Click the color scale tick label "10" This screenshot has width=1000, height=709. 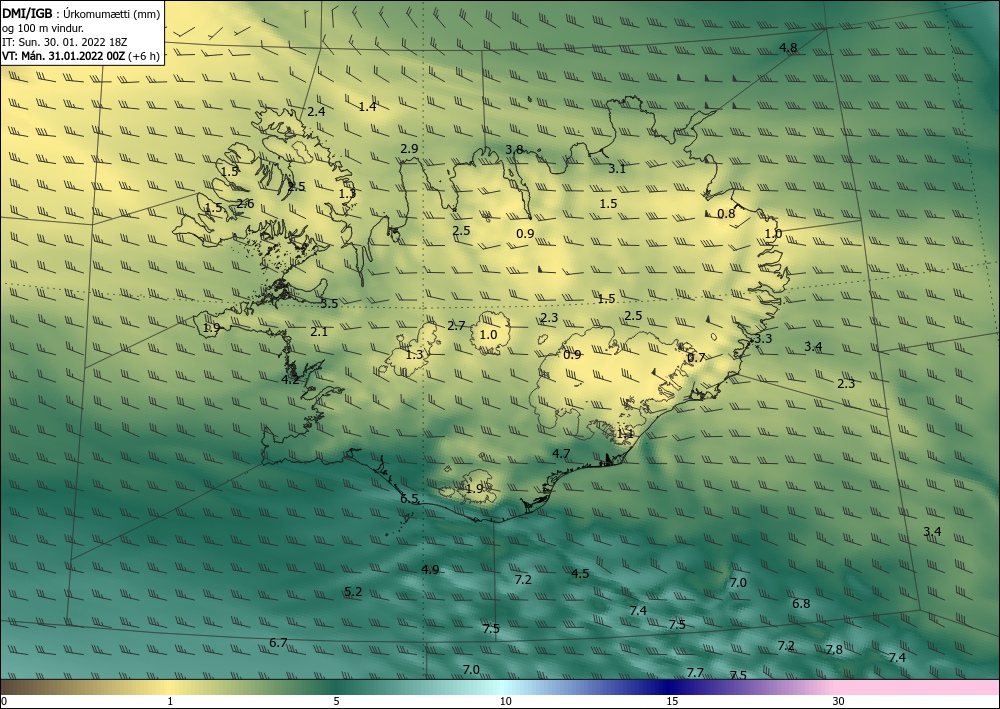(505, 701)
